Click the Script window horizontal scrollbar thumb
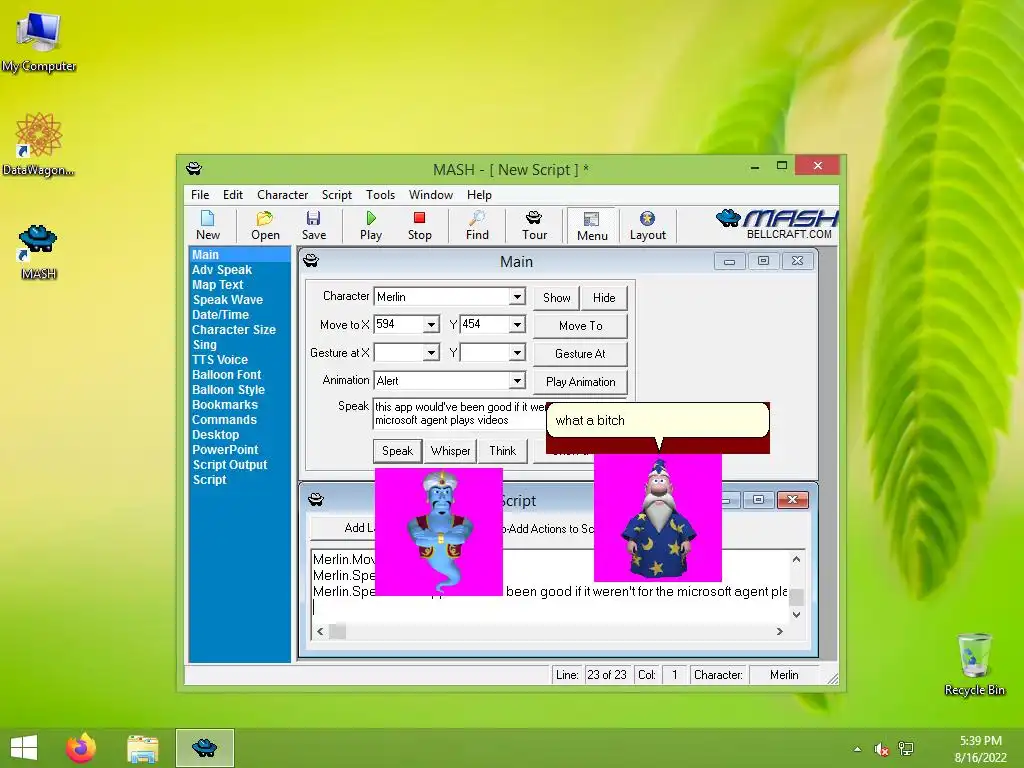Viewport: 1024px width, 768px height. click(337, 632)
